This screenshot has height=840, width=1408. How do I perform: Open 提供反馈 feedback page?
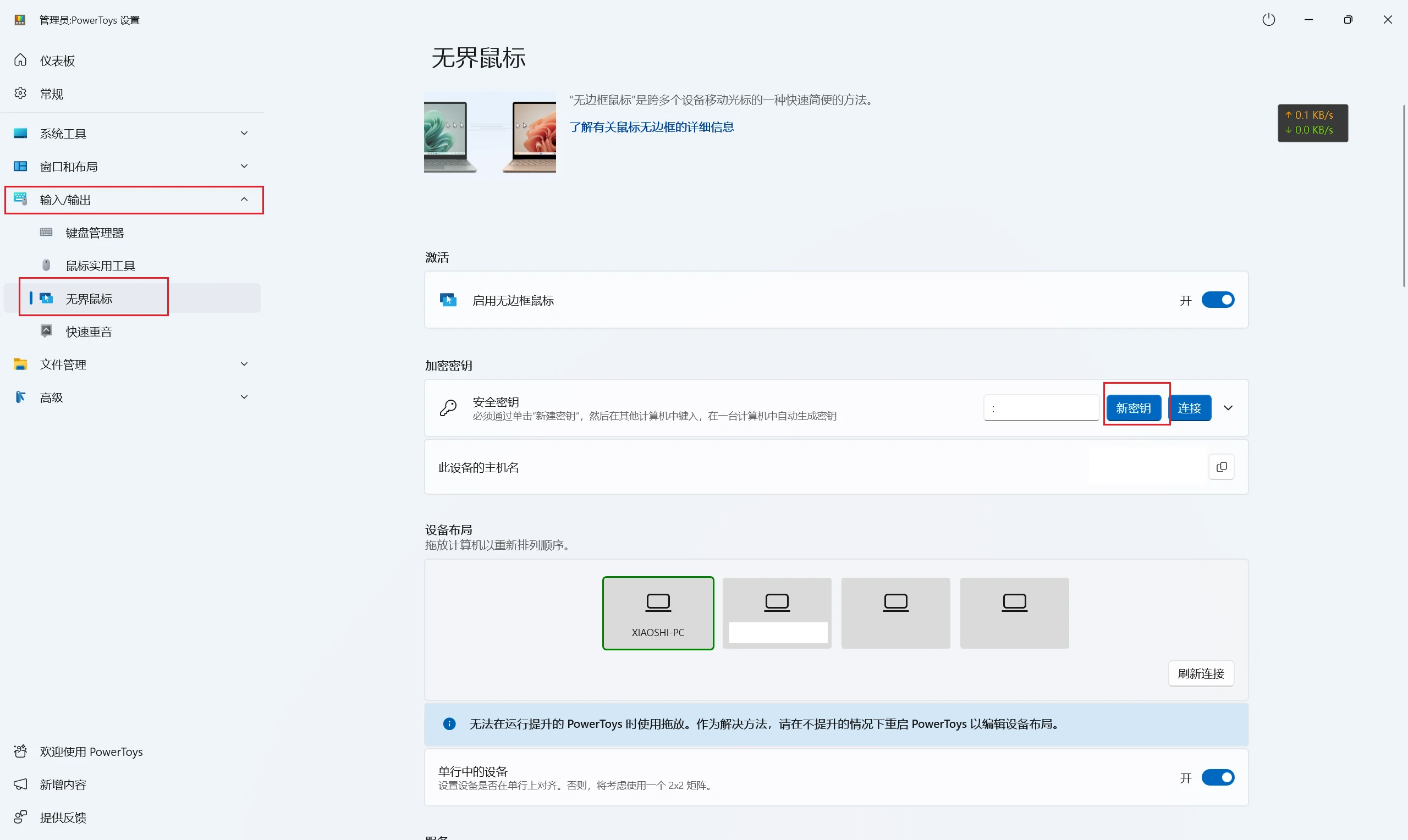[x=132, y=817]
